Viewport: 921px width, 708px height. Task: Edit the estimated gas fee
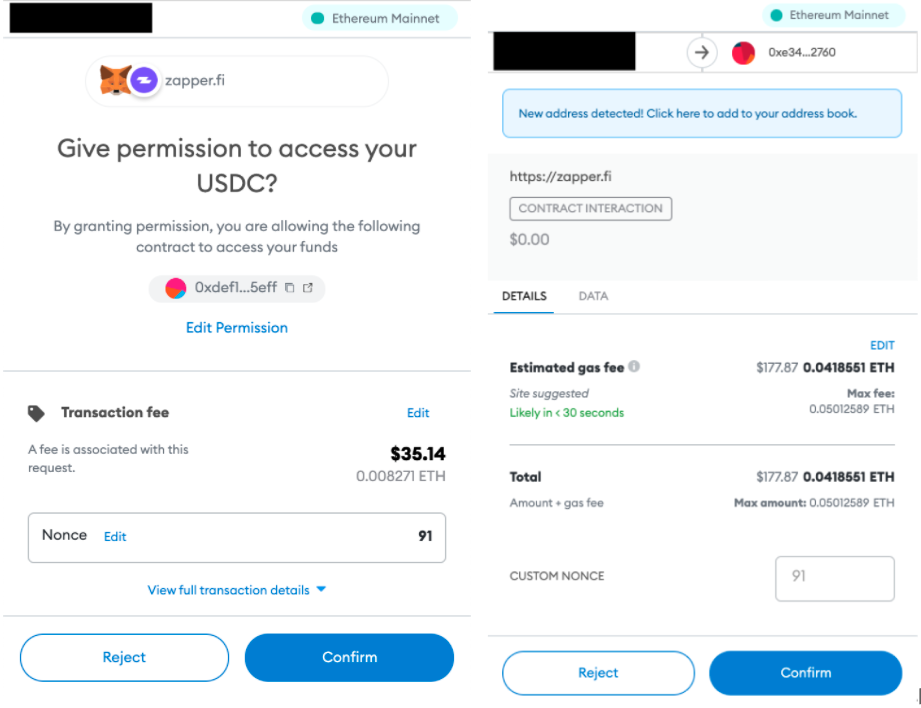[882, 345]
